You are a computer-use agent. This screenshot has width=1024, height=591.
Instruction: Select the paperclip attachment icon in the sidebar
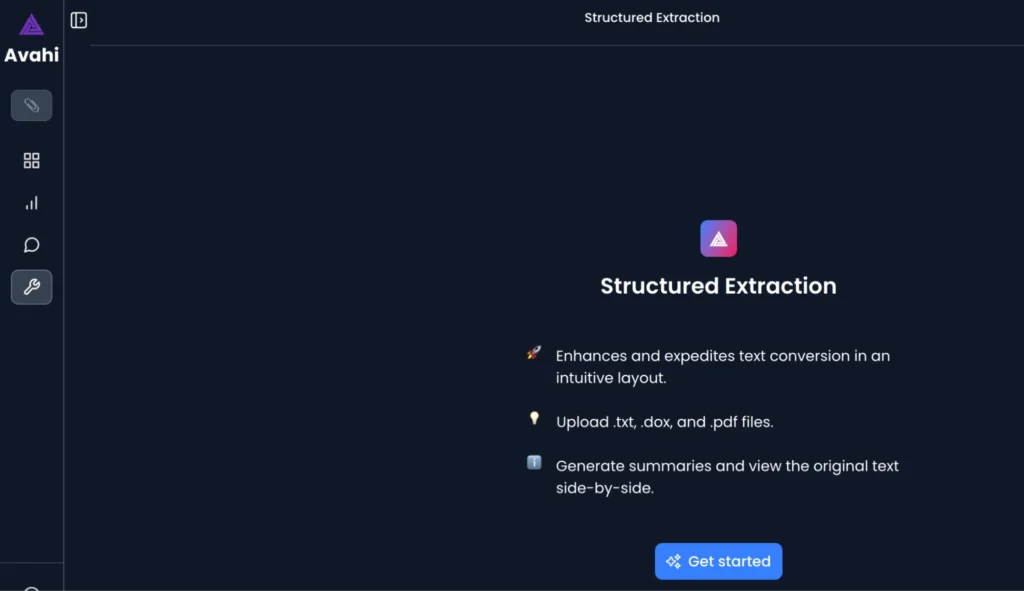(x=31, y=105)
